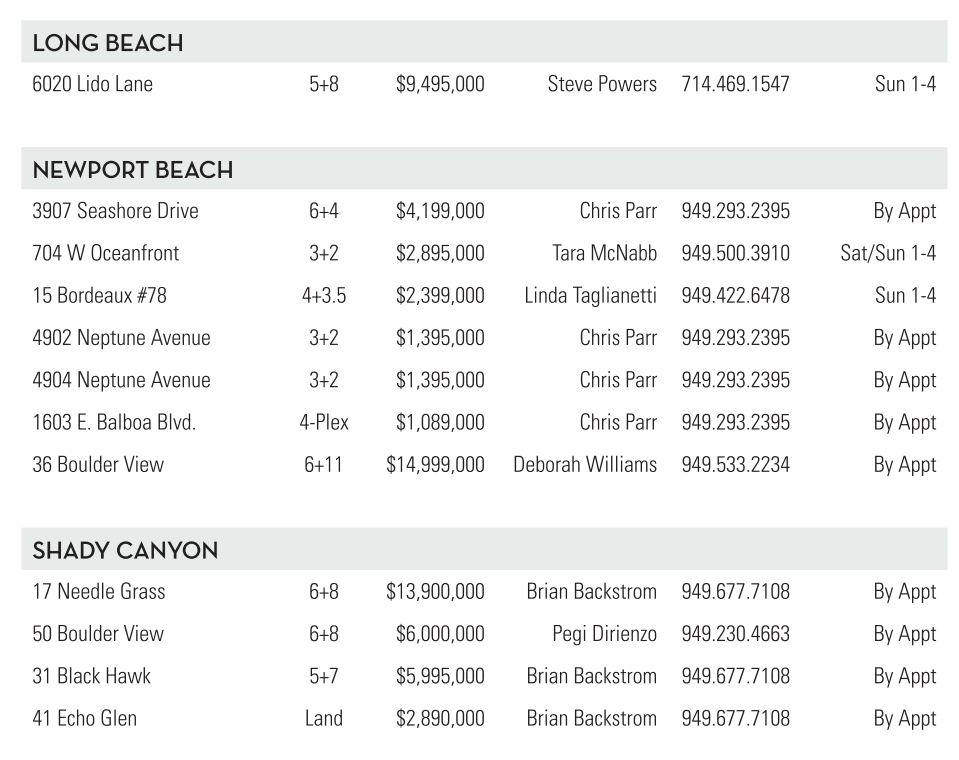
Task: Click agent name Tara McNabb
Action: coord(604,253)
